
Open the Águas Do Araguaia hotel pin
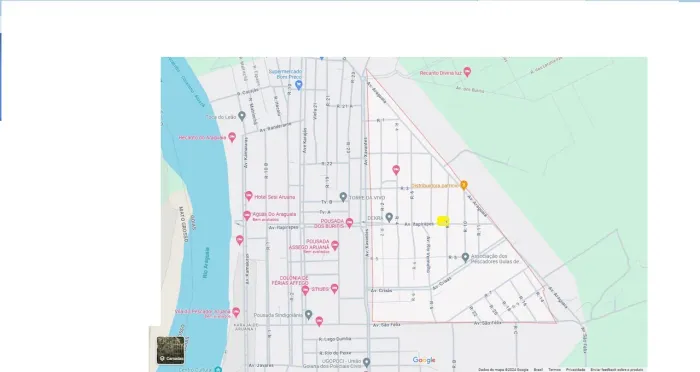(x=246, y=216)
